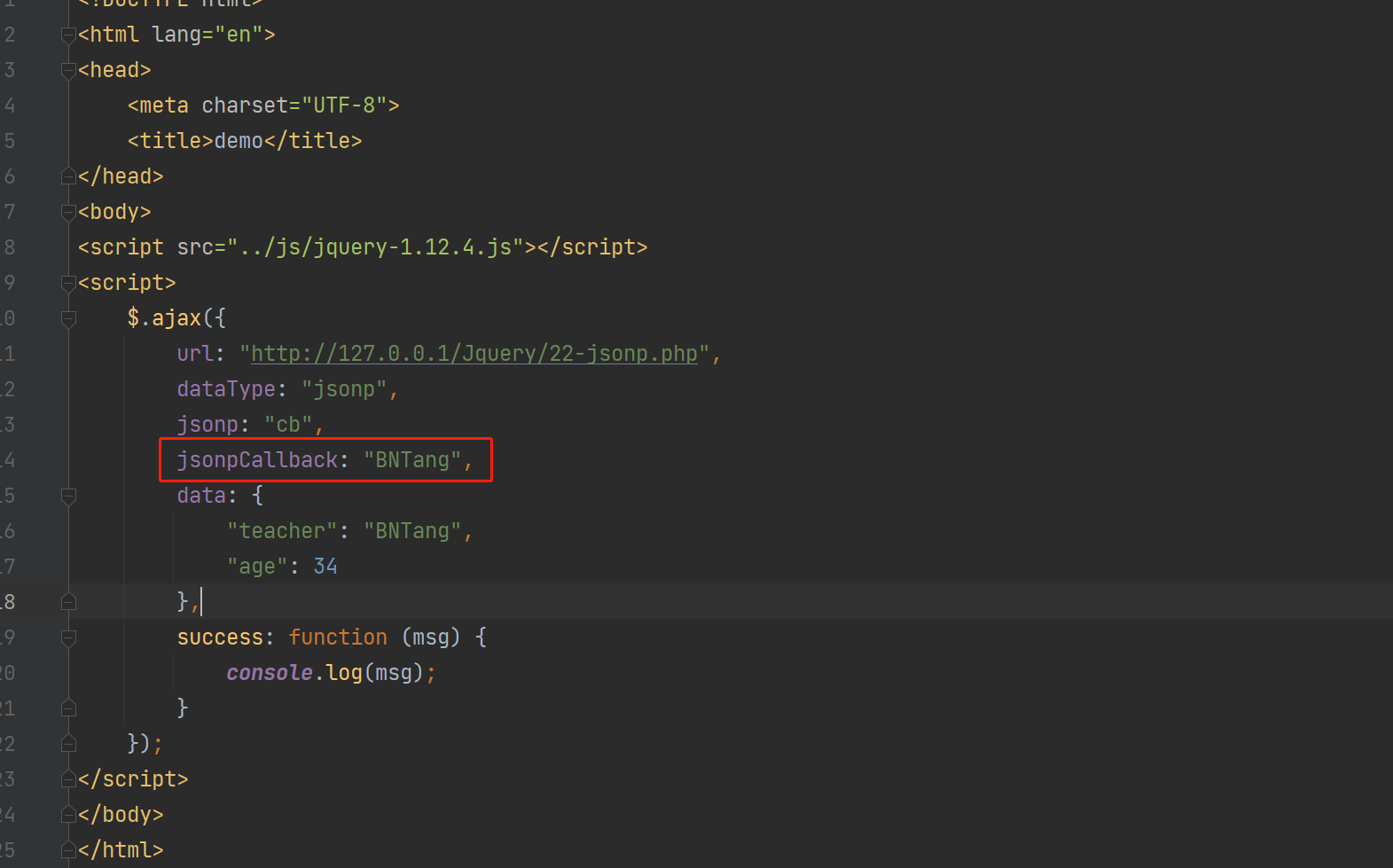Click the (msg) parameter in the function signature
The width and height of the screenshot is (1393, 868).
point(431,637)
